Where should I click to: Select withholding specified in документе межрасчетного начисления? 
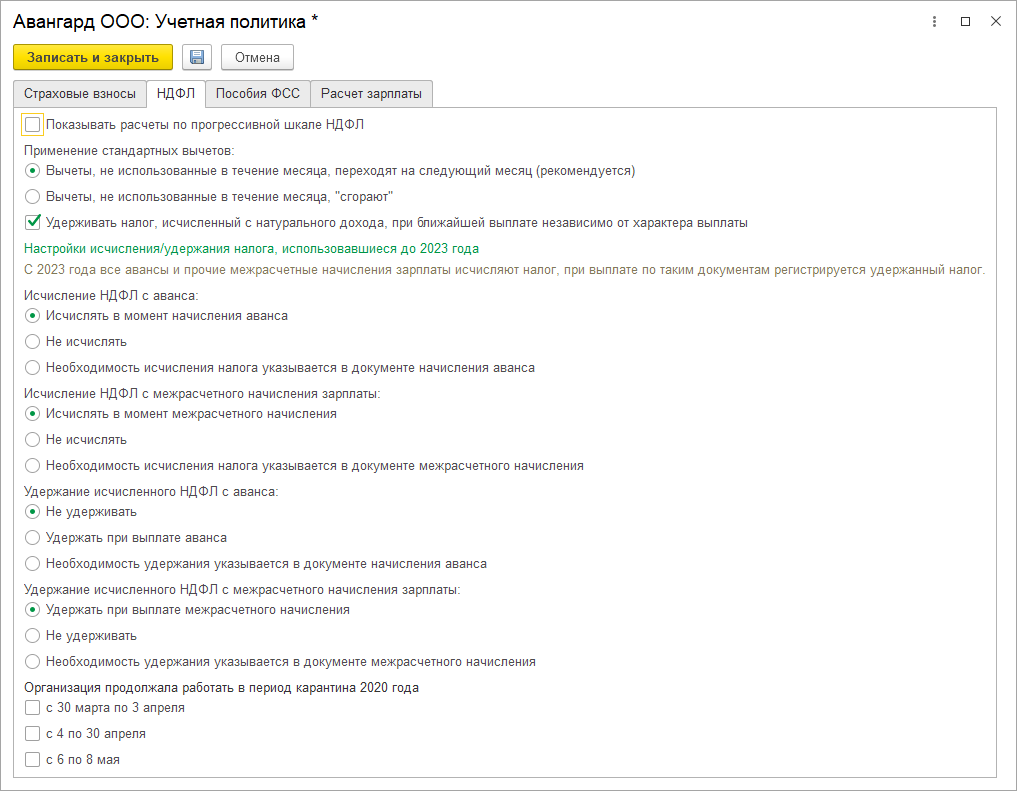pyautogui.click(x=32, y=661)
